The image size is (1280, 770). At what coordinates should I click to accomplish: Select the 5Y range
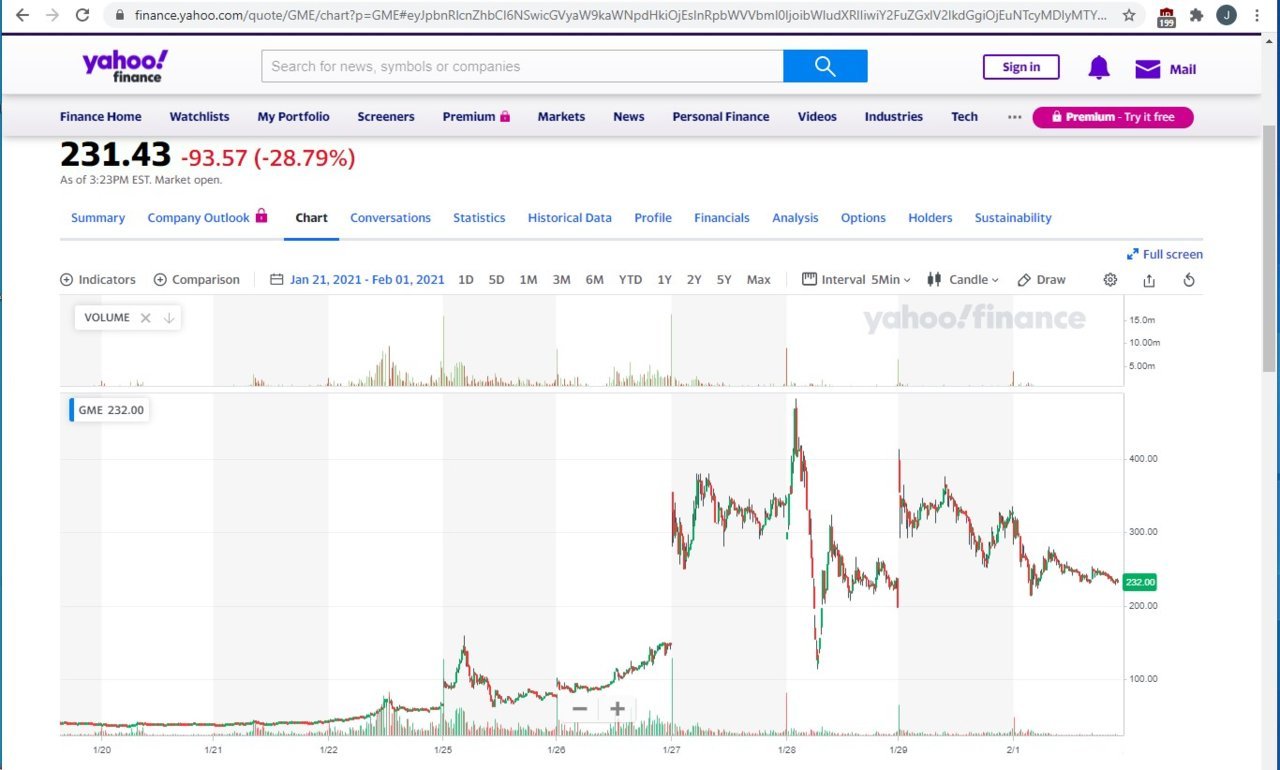point(724,280)
